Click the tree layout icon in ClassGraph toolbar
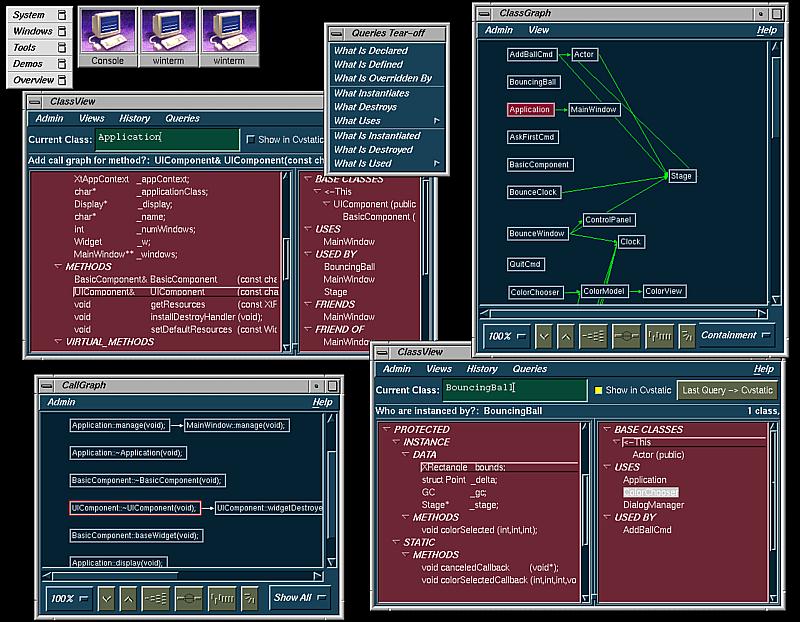This screenshot has width=800, height=622. coord(594,335)
